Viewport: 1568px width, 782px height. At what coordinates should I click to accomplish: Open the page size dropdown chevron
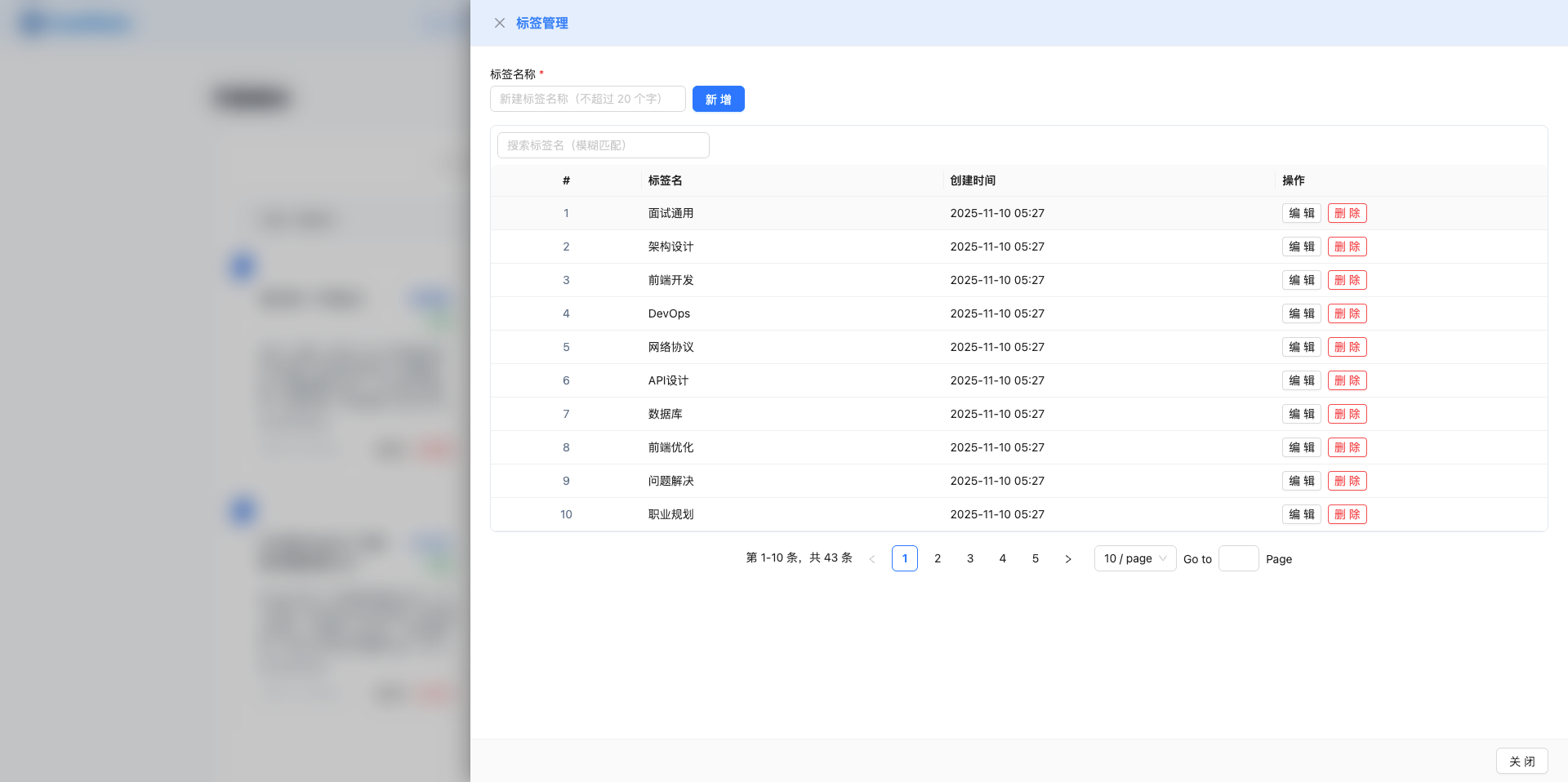click(1162, 558)
